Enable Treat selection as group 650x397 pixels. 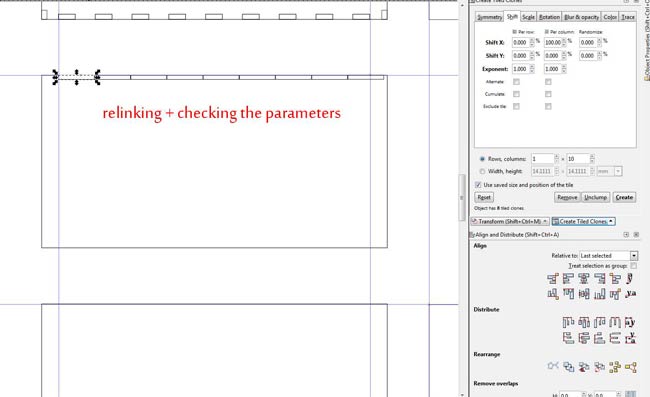(x=633, y=266)
